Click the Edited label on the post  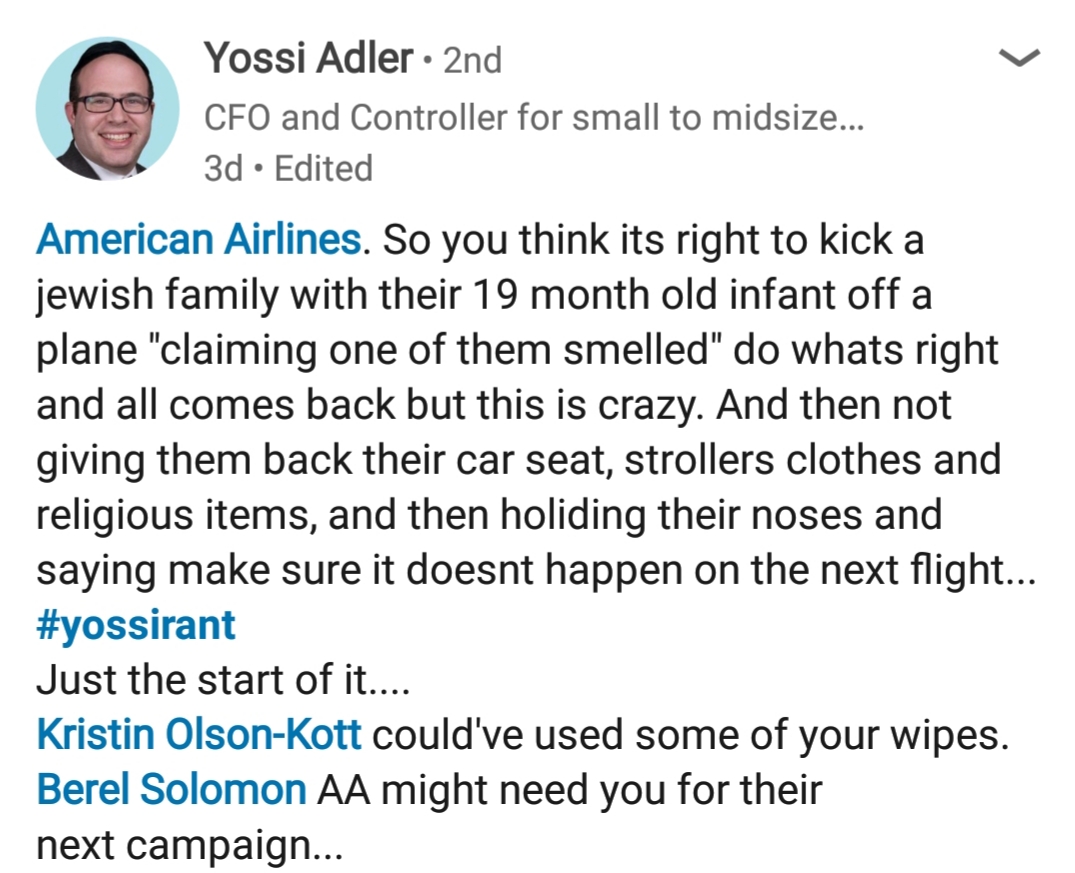323,168
